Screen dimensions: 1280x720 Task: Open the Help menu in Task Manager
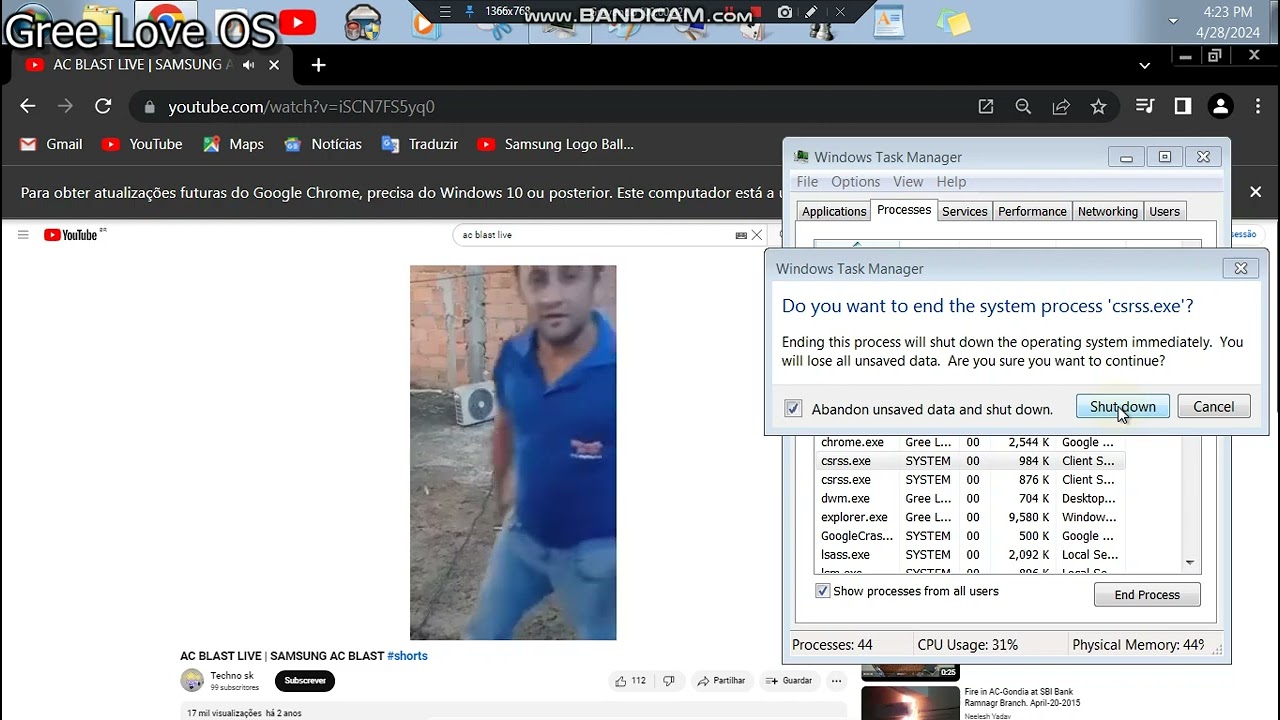point(951,182)
